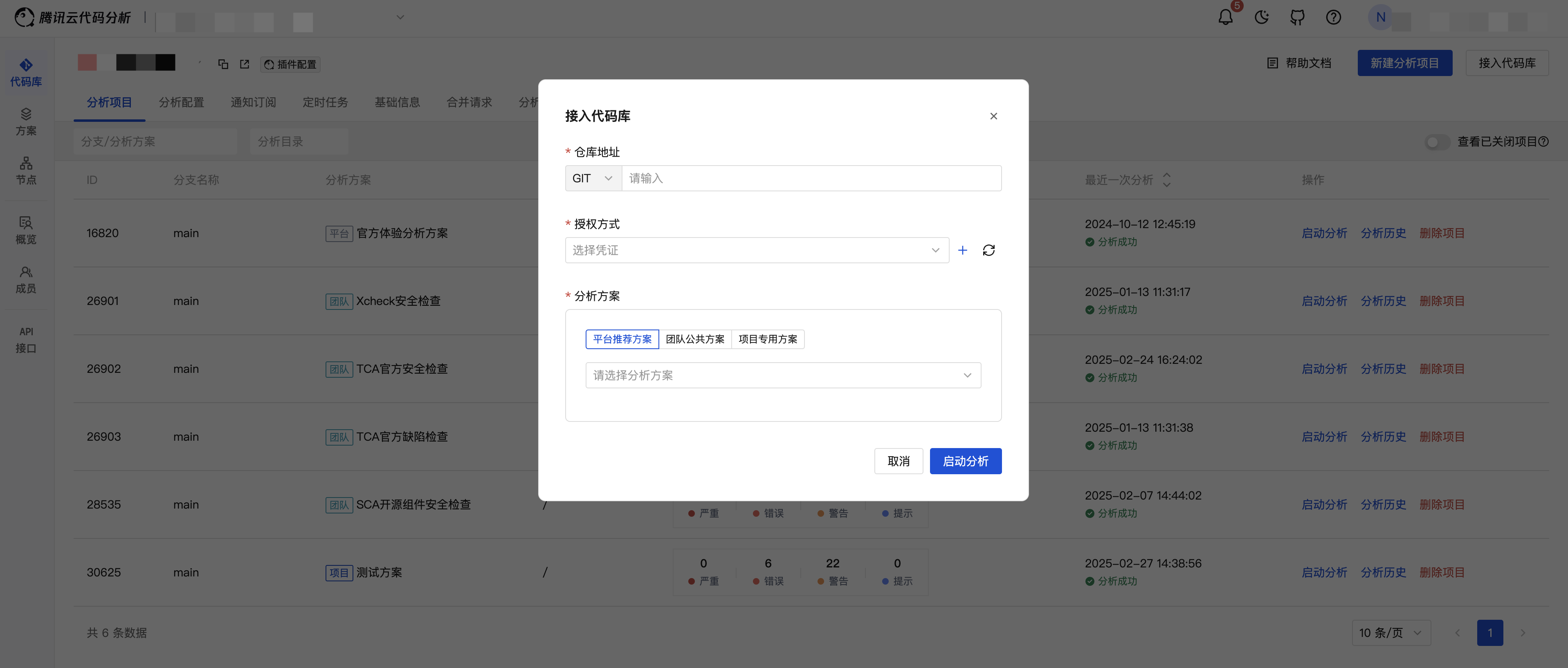This screenshot has height=668, width=1568.
Task: Select 项目专用方案 option
Action: 768,339
